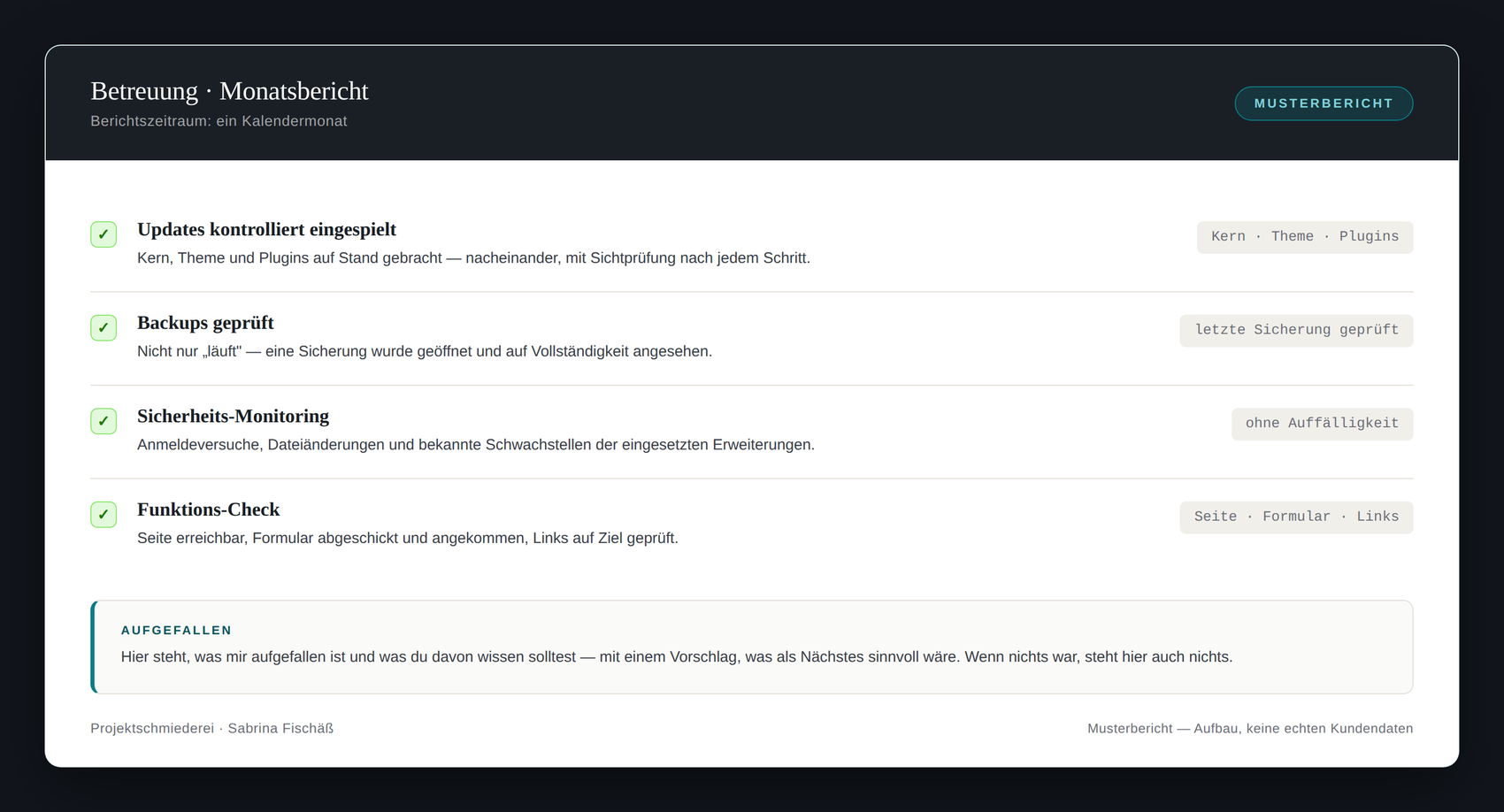Select the AUFGEFALLEN note heading
This screenshot has height=812, width=1504.
click(x=176, y=631)
